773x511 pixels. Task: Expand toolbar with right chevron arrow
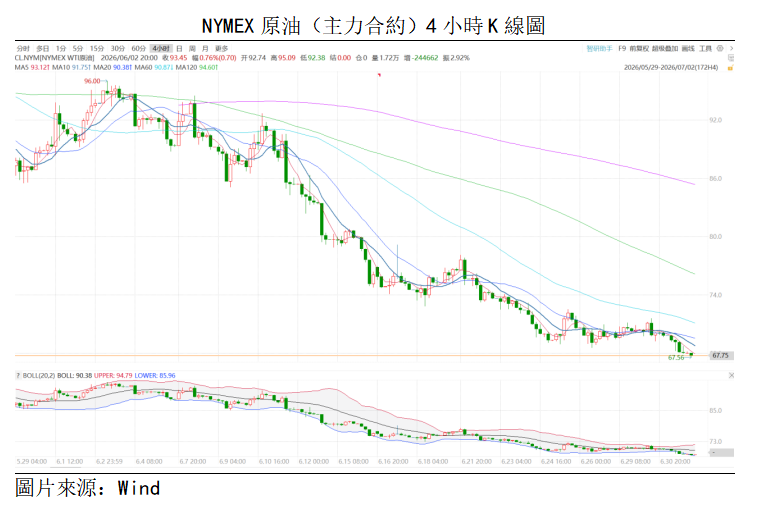732,48
